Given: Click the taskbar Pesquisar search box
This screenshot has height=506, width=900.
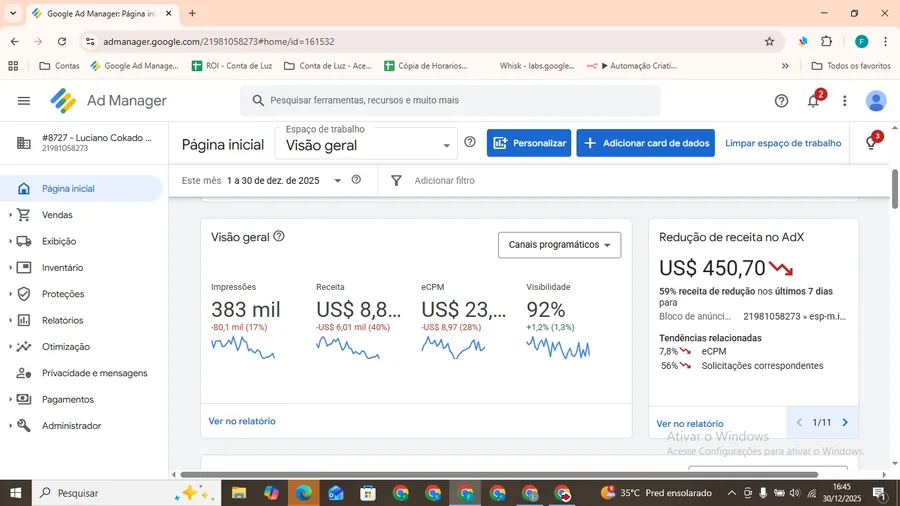Looking at the screenshot, I should [126, 493].
